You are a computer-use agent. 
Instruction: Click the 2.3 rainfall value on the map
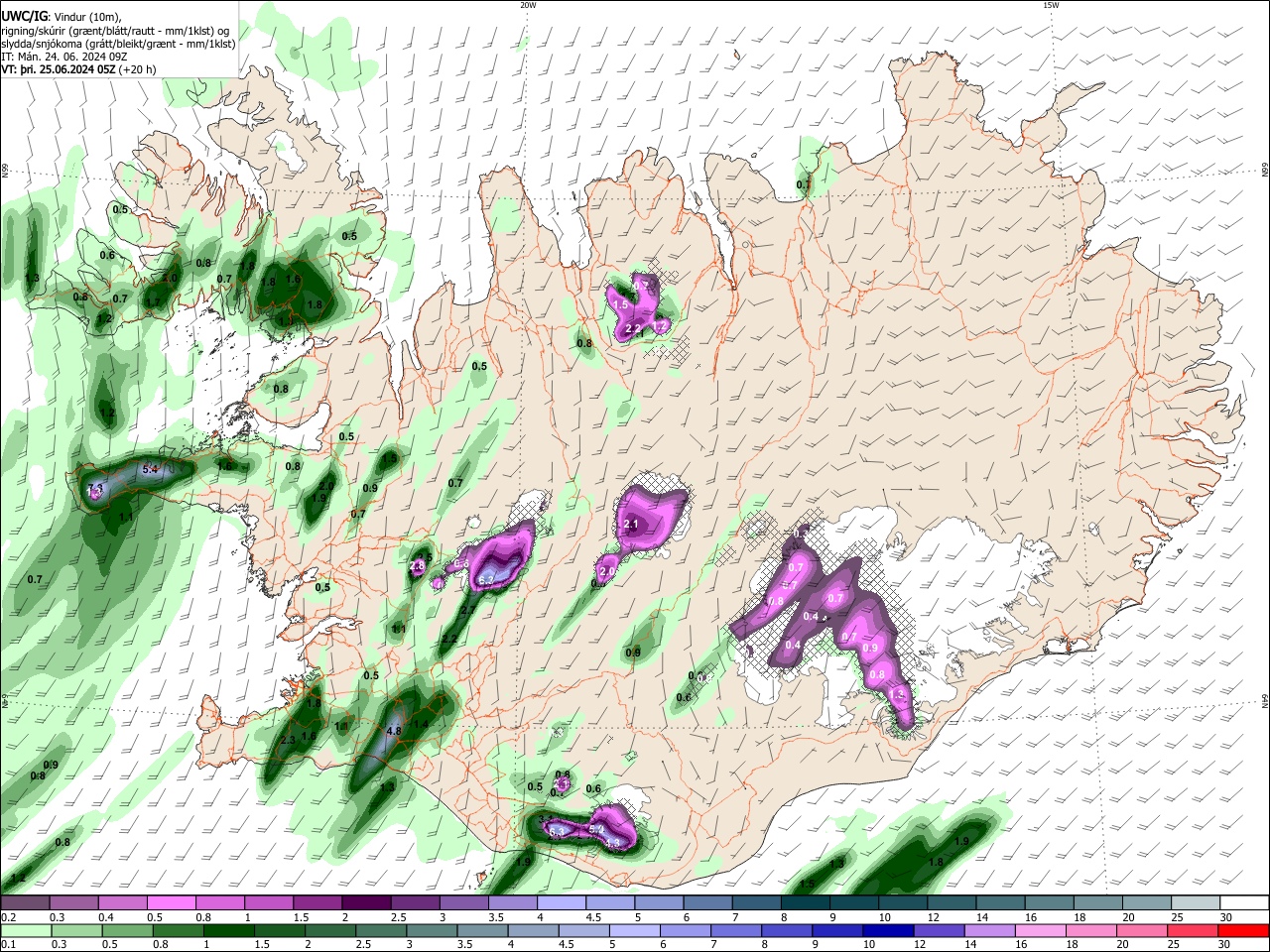click(x=289, y=740)
